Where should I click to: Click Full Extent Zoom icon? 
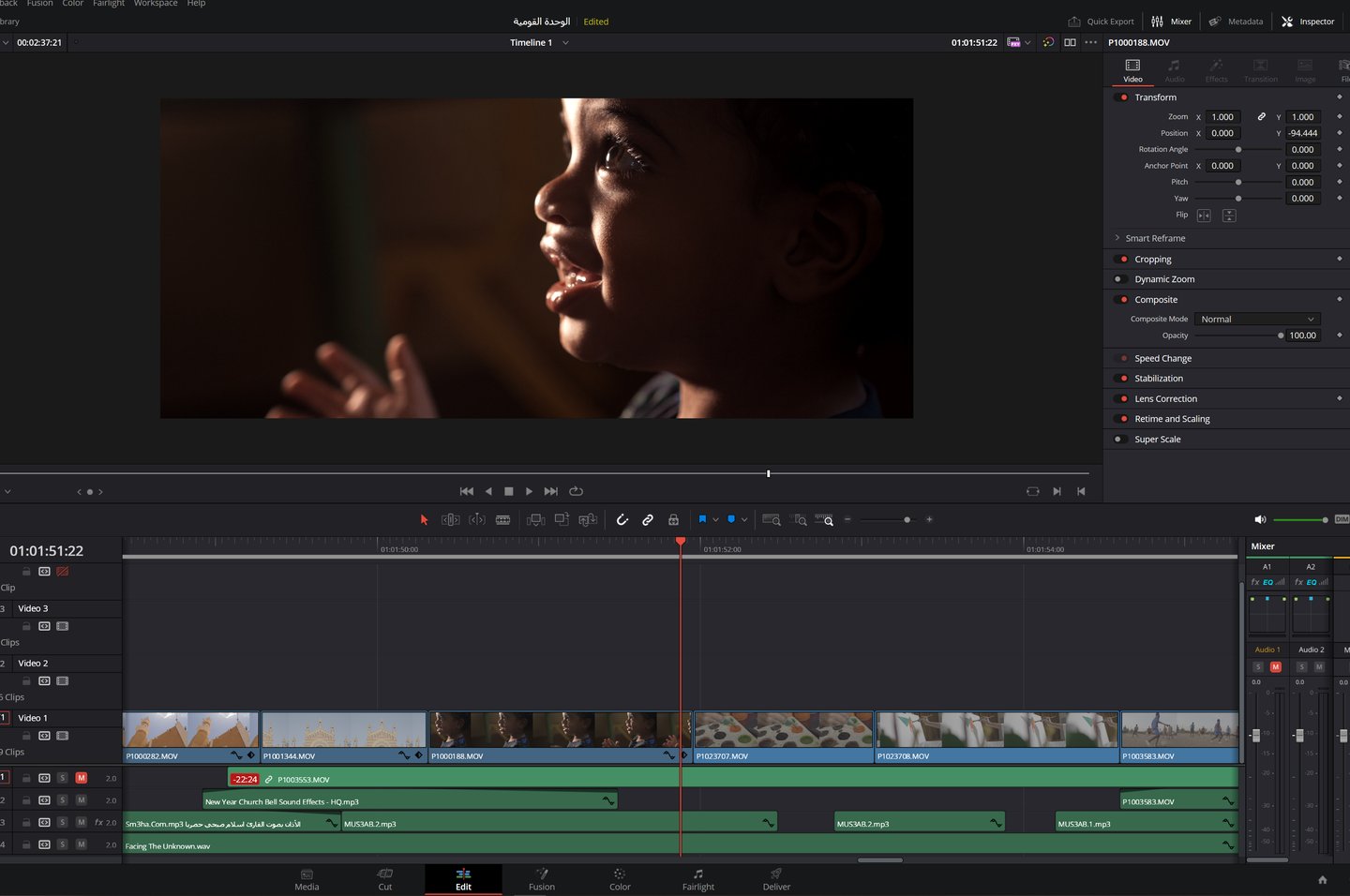pos(772,519)
